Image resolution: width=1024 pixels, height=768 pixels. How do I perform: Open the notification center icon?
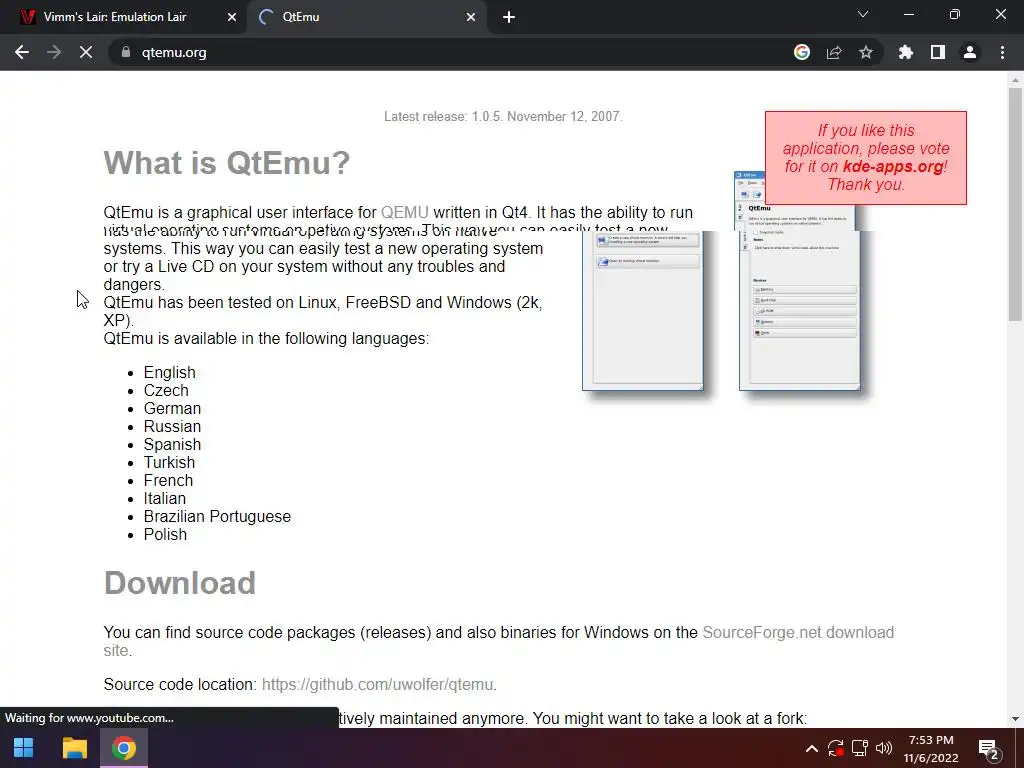989,749
